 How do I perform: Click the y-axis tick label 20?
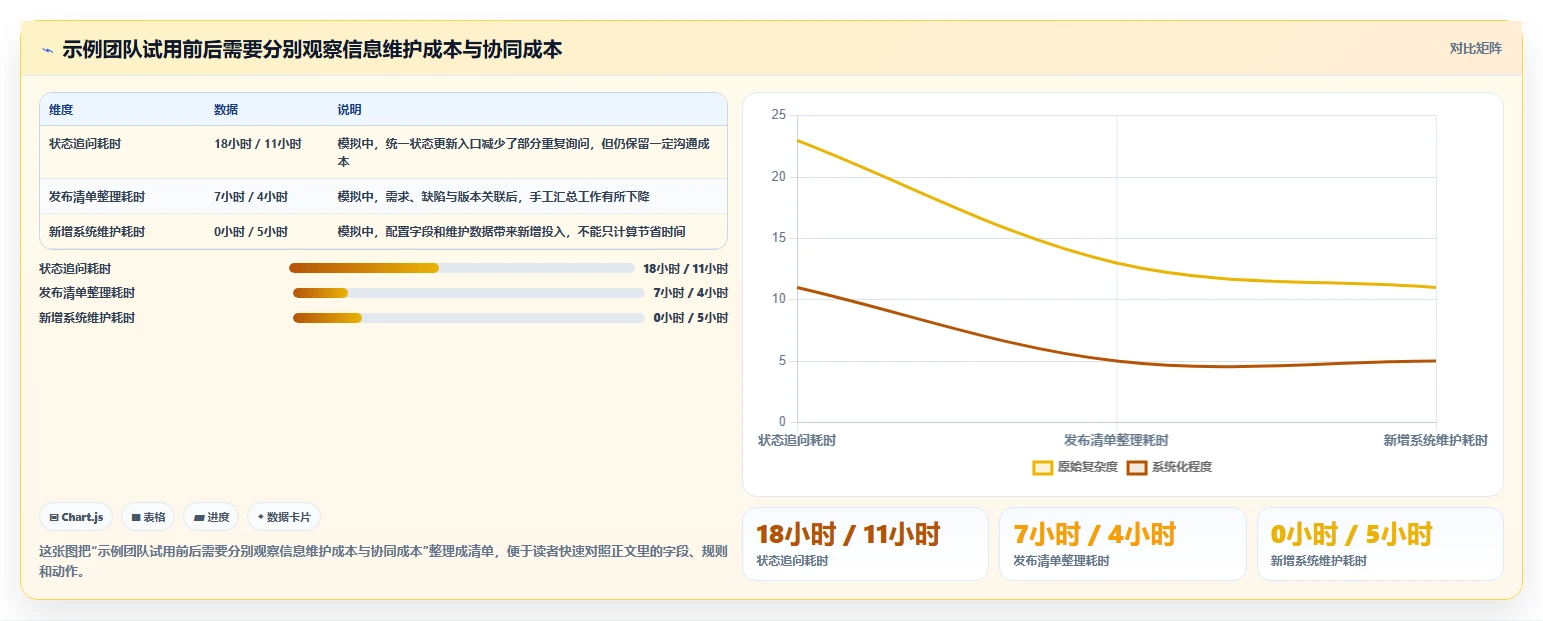[x=779, y=177]
